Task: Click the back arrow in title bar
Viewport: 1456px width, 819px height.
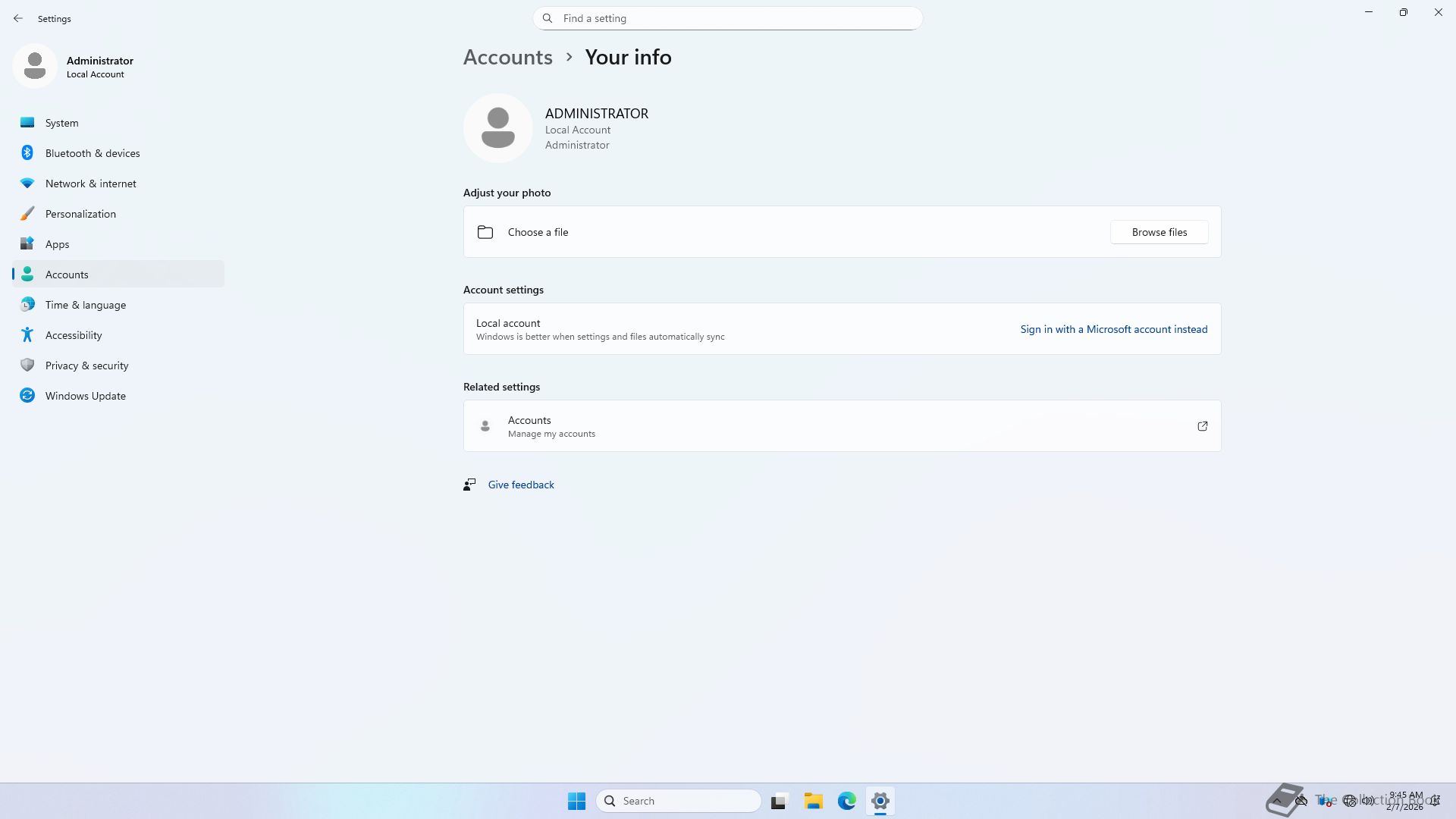Action: click(18, 18)
